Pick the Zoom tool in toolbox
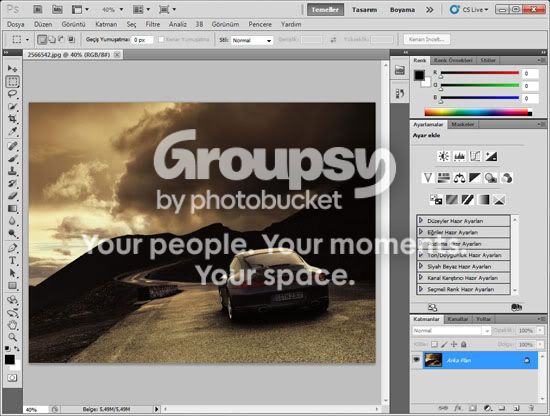The height and width of the screenshot is (416, 550). pyautogui.click(x=13, y=337)
